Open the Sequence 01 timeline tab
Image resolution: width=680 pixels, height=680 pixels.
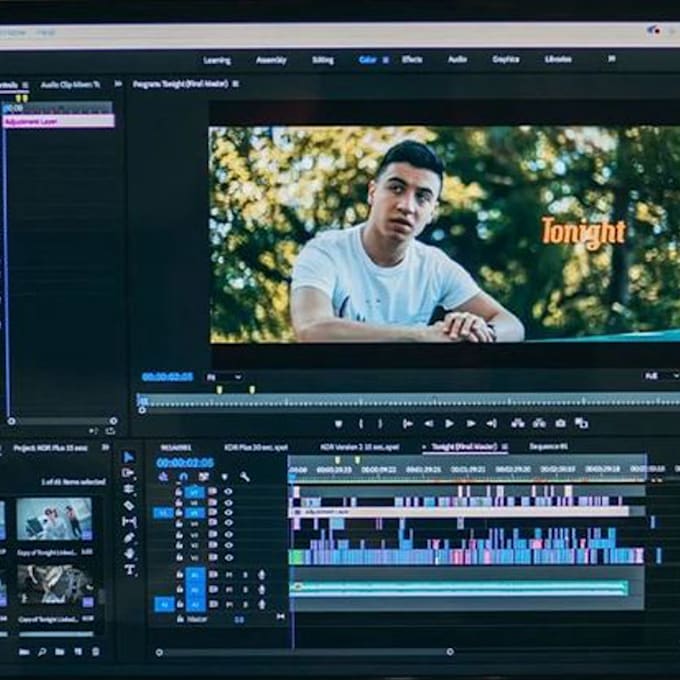click(x=548, y=446)
